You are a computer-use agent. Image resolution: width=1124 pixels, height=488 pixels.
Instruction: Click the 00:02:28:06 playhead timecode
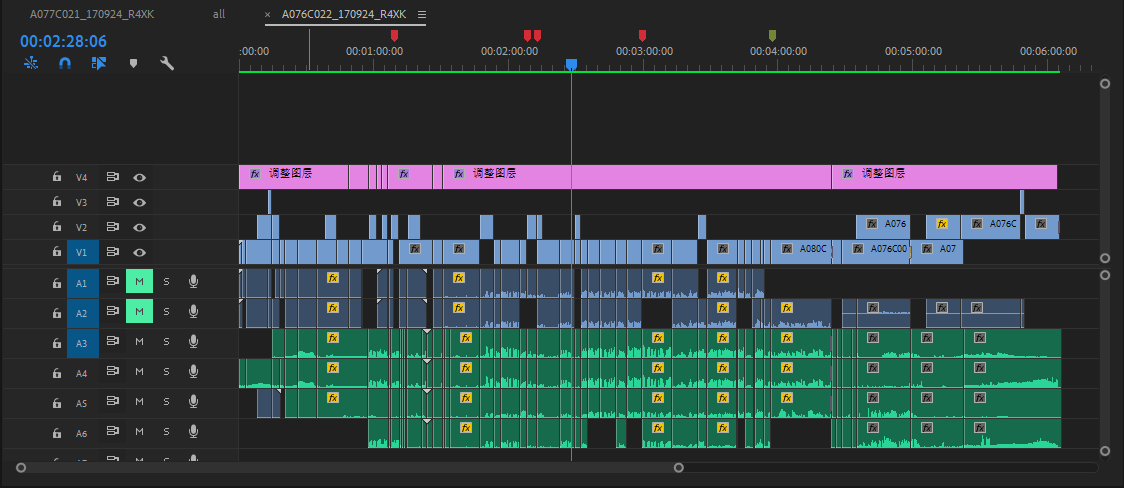[x=63, y=41]
